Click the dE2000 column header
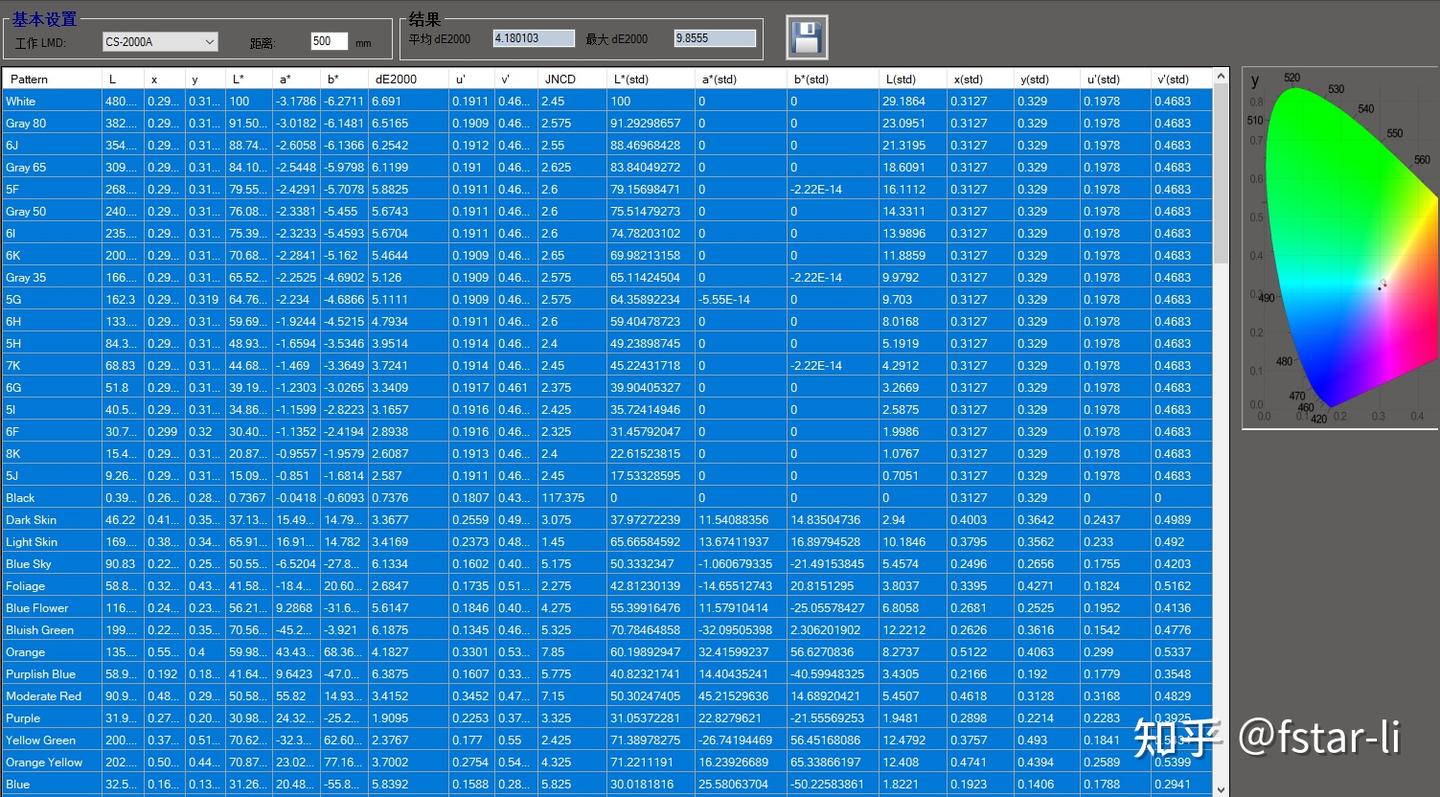This screenshot has height=797, width=1440. coord(409,79)
